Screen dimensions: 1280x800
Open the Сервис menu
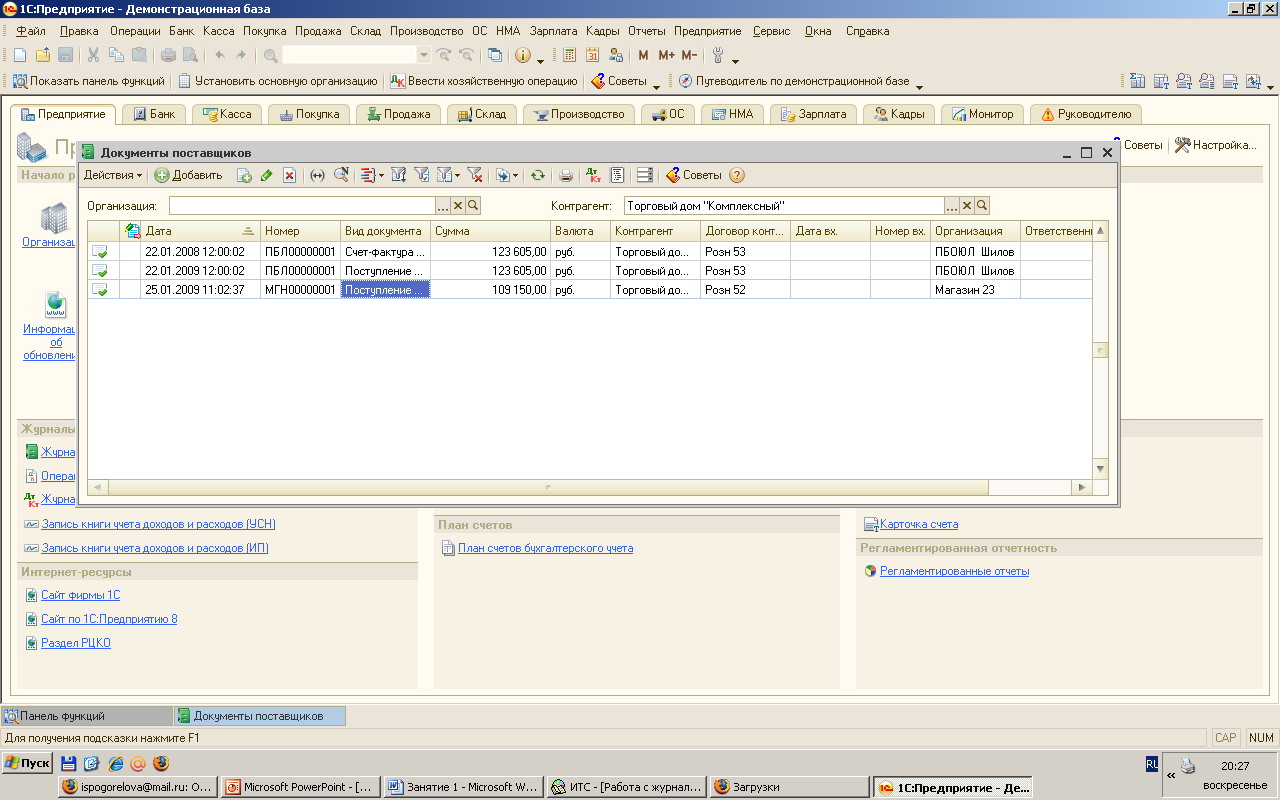(x=771, y=31)
